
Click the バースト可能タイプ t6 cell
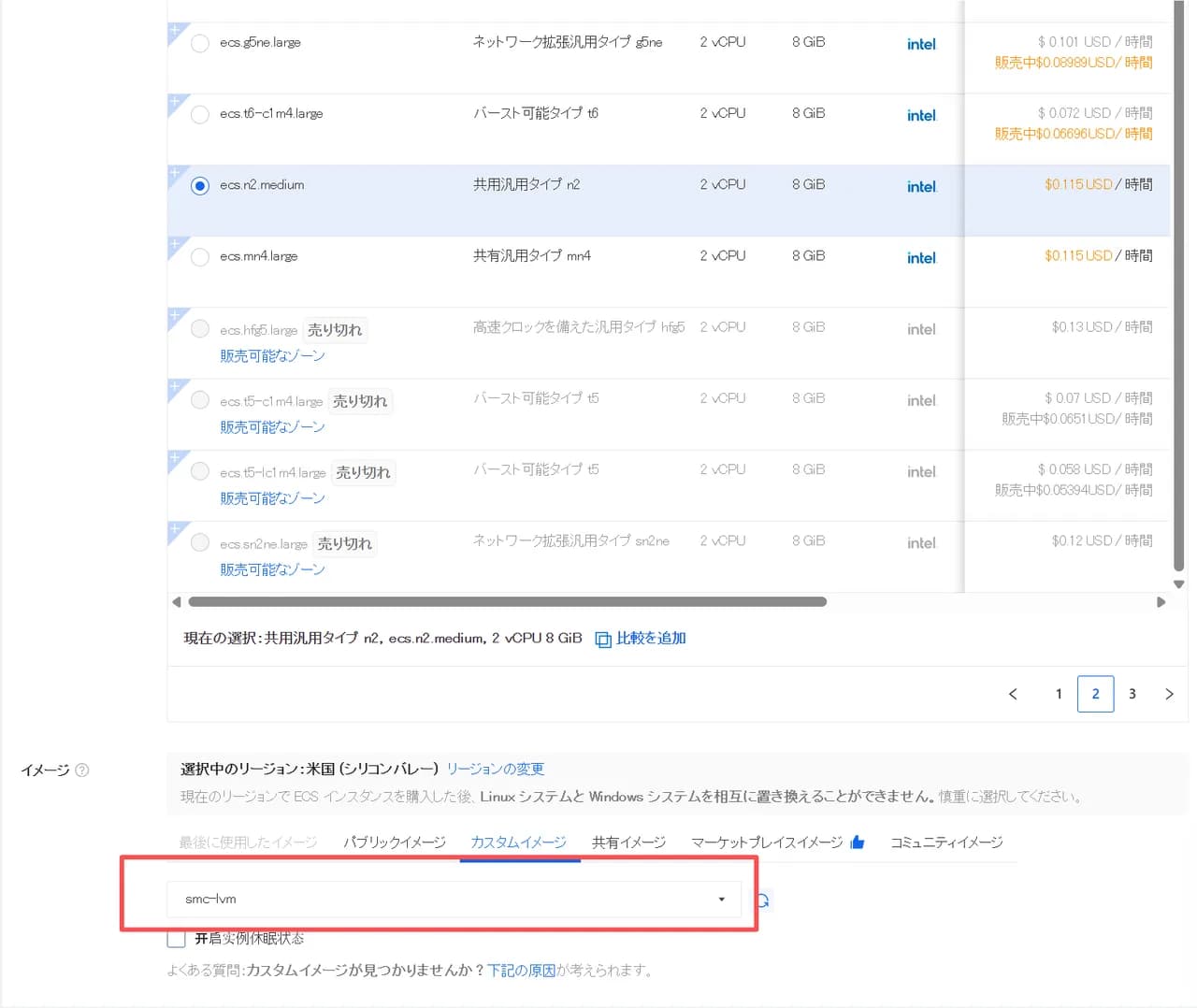[x=536, y=113]
